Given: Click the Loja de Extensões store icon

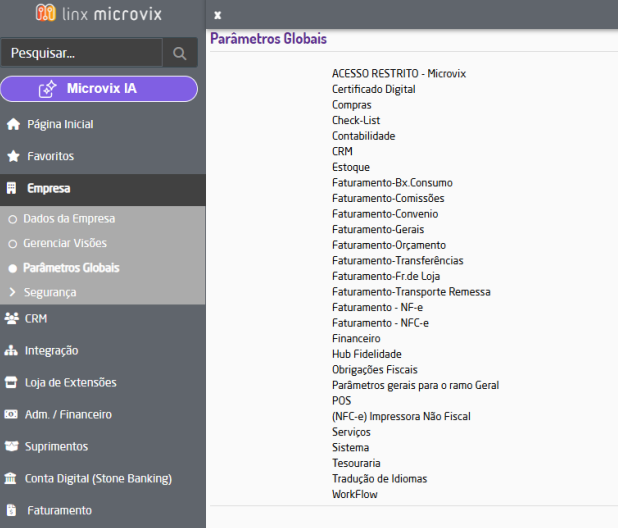Looking at the screenshot, I should [x=13, y=382].
